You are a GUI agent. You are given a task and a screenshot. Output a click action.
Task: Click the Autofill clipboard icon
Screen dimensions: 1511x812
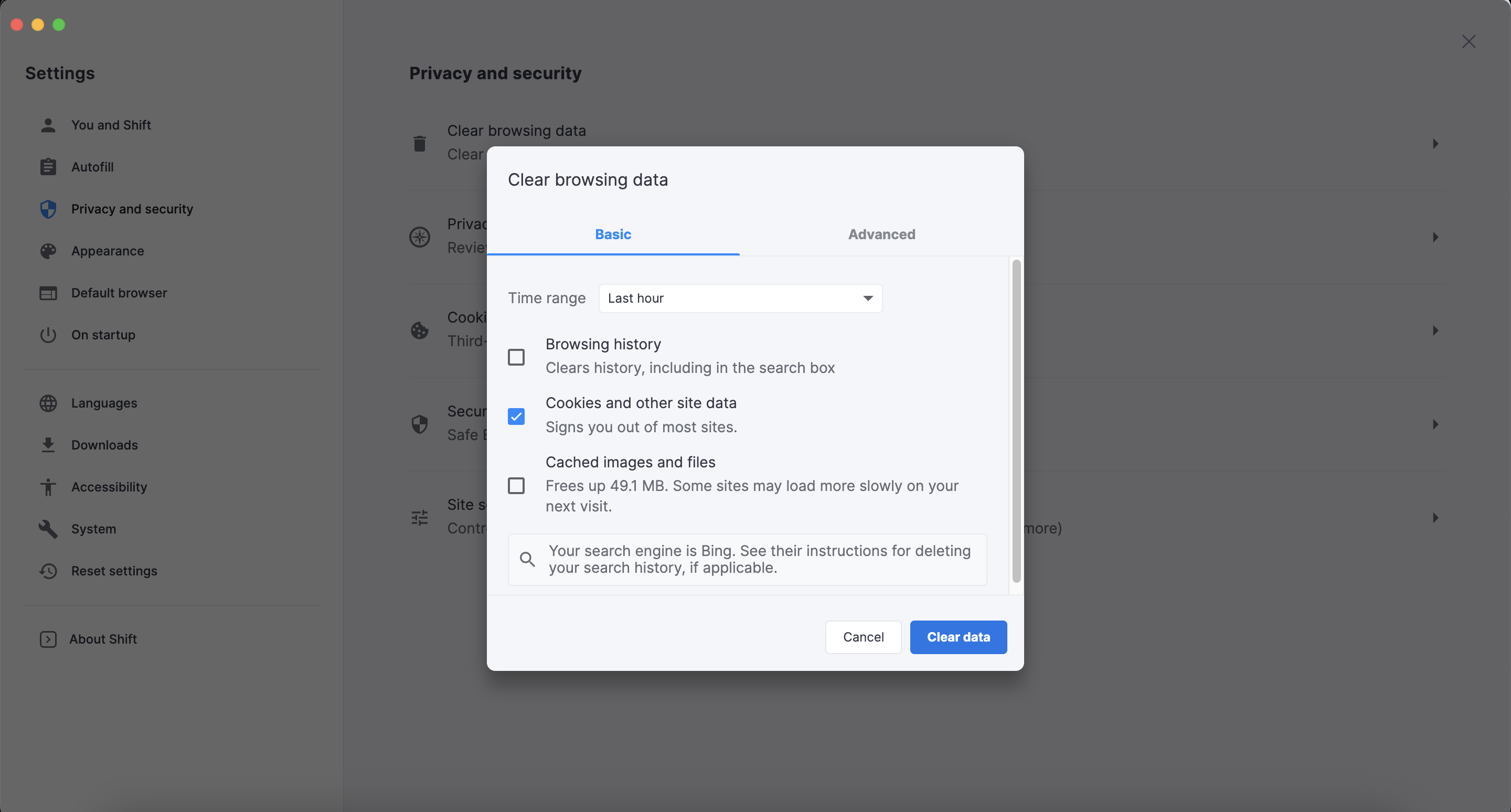point(48,167)
